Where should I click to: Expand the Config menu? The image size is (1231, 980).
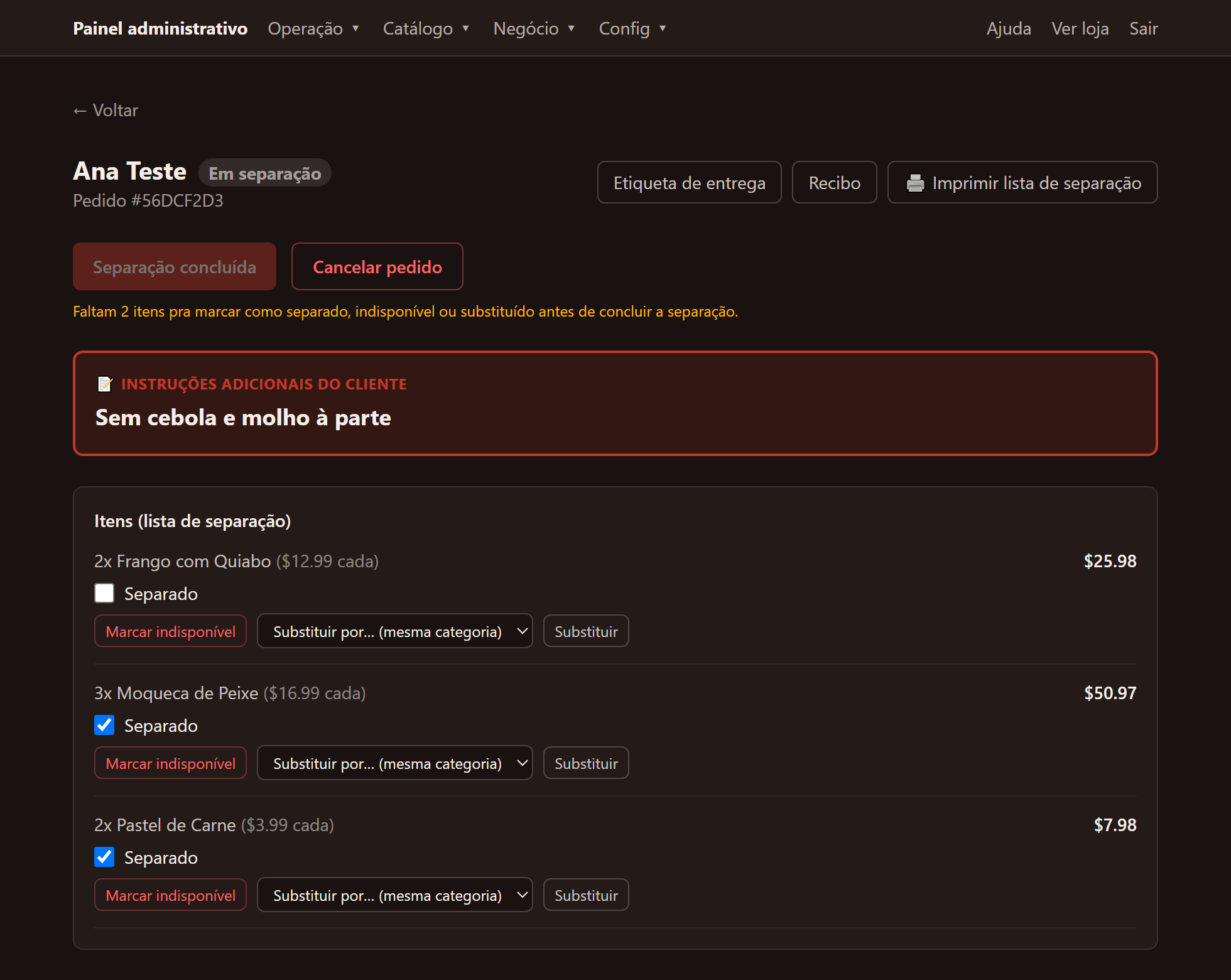tap(632, 28)
